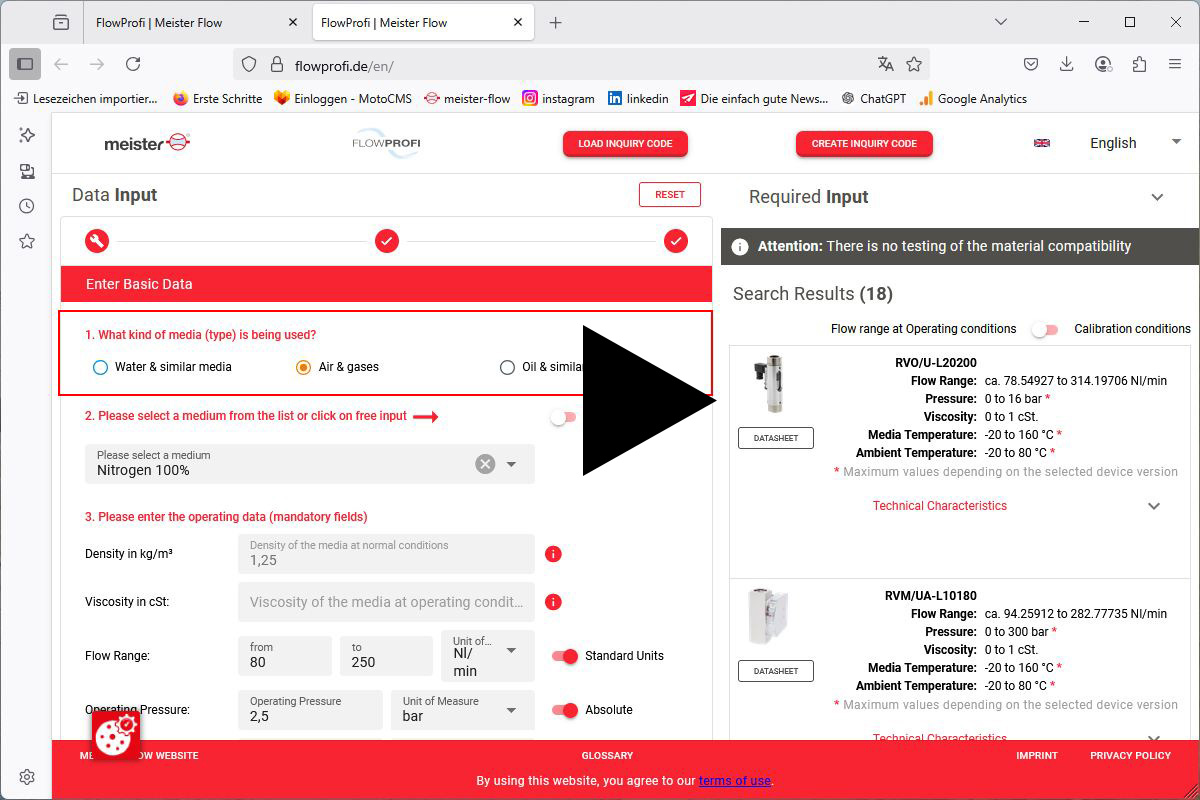Clear the selected medium Nitrogen 100%
1200x800 pixels.
(485, 464)
